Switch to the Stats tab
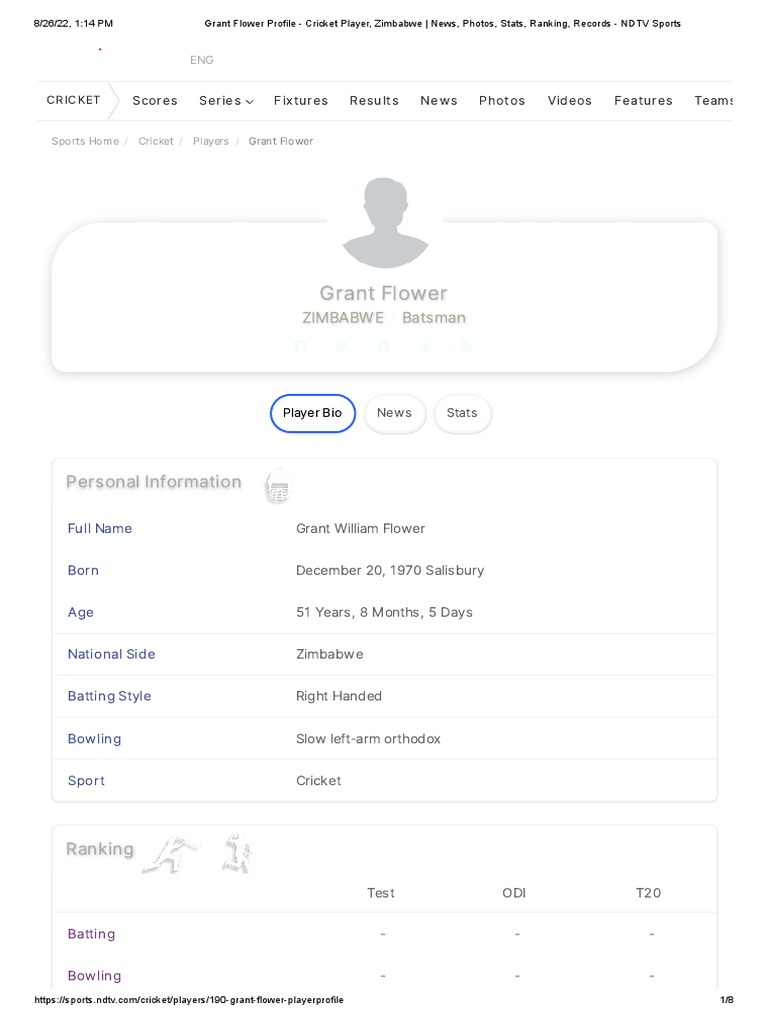 point(462,413)
